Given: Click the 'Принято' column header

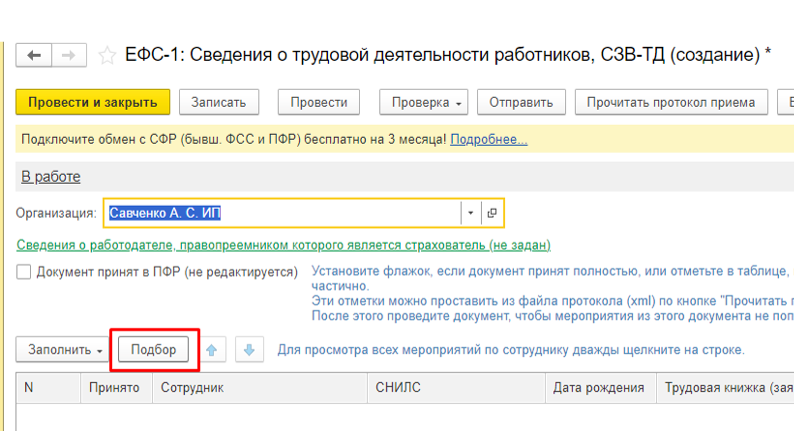Looking at the screenshot, I should pos(116,388).
